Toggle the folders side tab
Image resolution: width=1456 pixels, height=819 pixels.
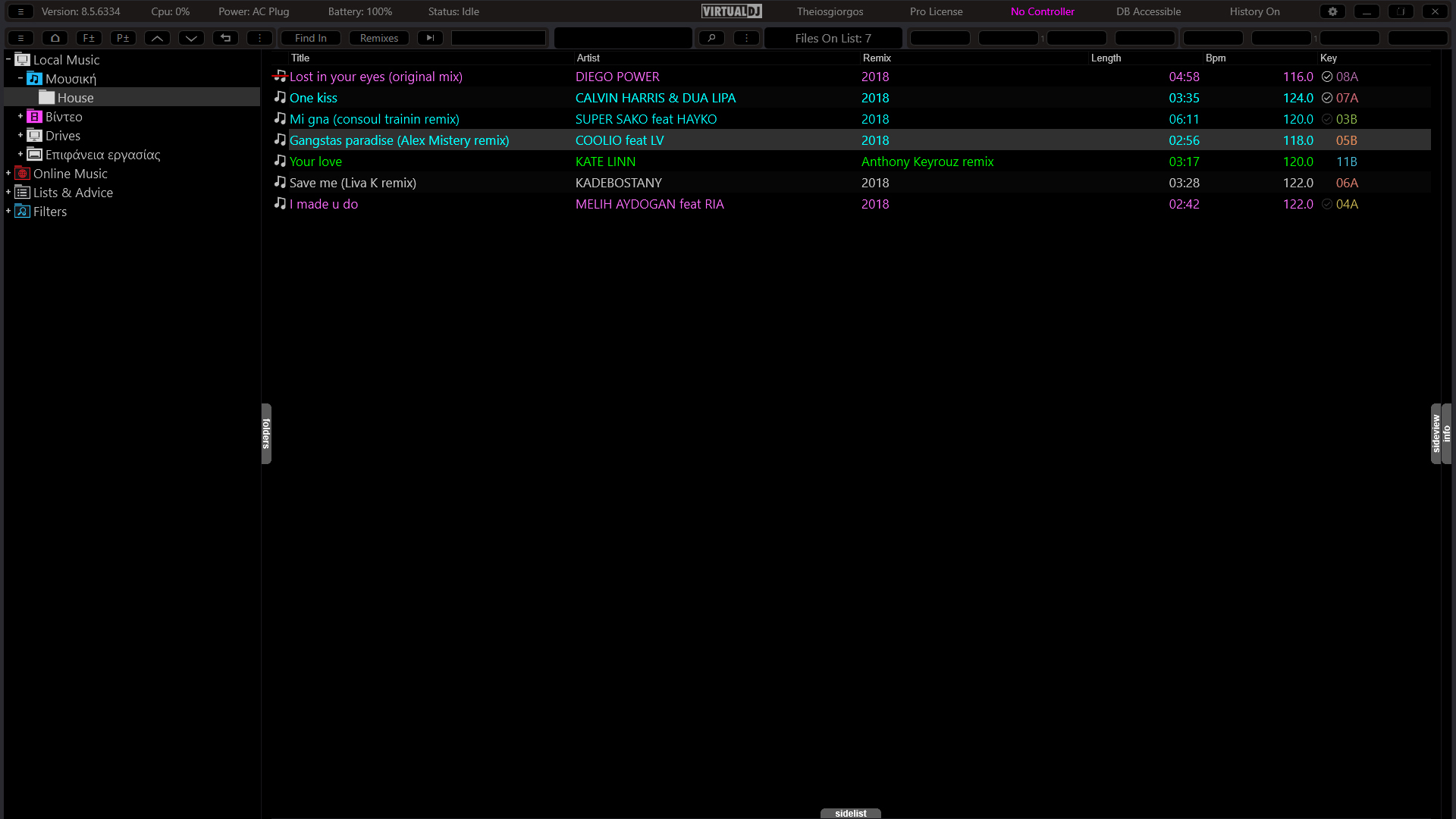tap(266, 433)
